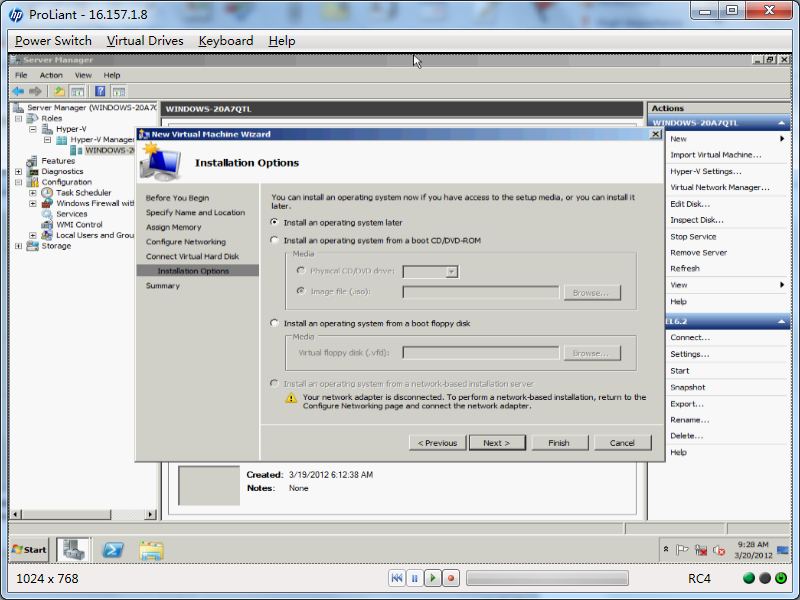Collapse the Configuration tree node

18,182
